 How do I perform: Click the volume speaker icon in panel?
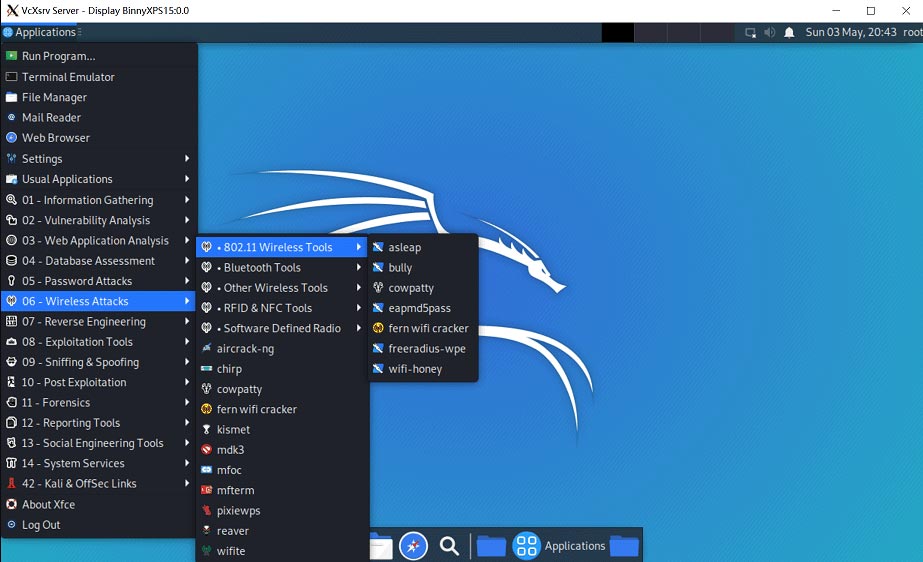pyautogui.click(x=769, y=32)
